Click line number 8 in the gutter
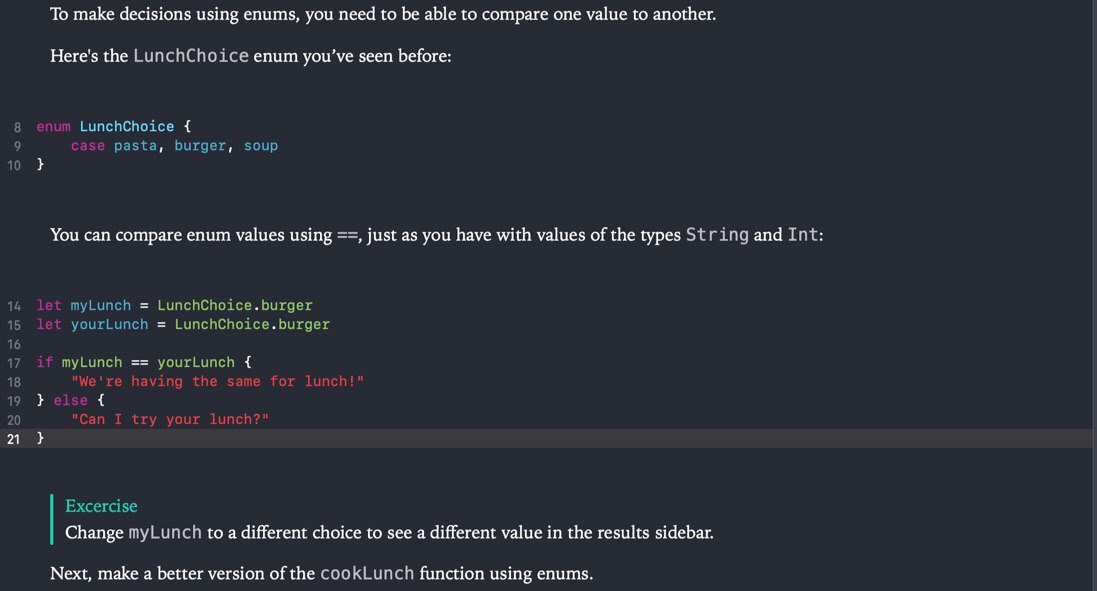This screenshot has width=1097, height=591. 17,127
